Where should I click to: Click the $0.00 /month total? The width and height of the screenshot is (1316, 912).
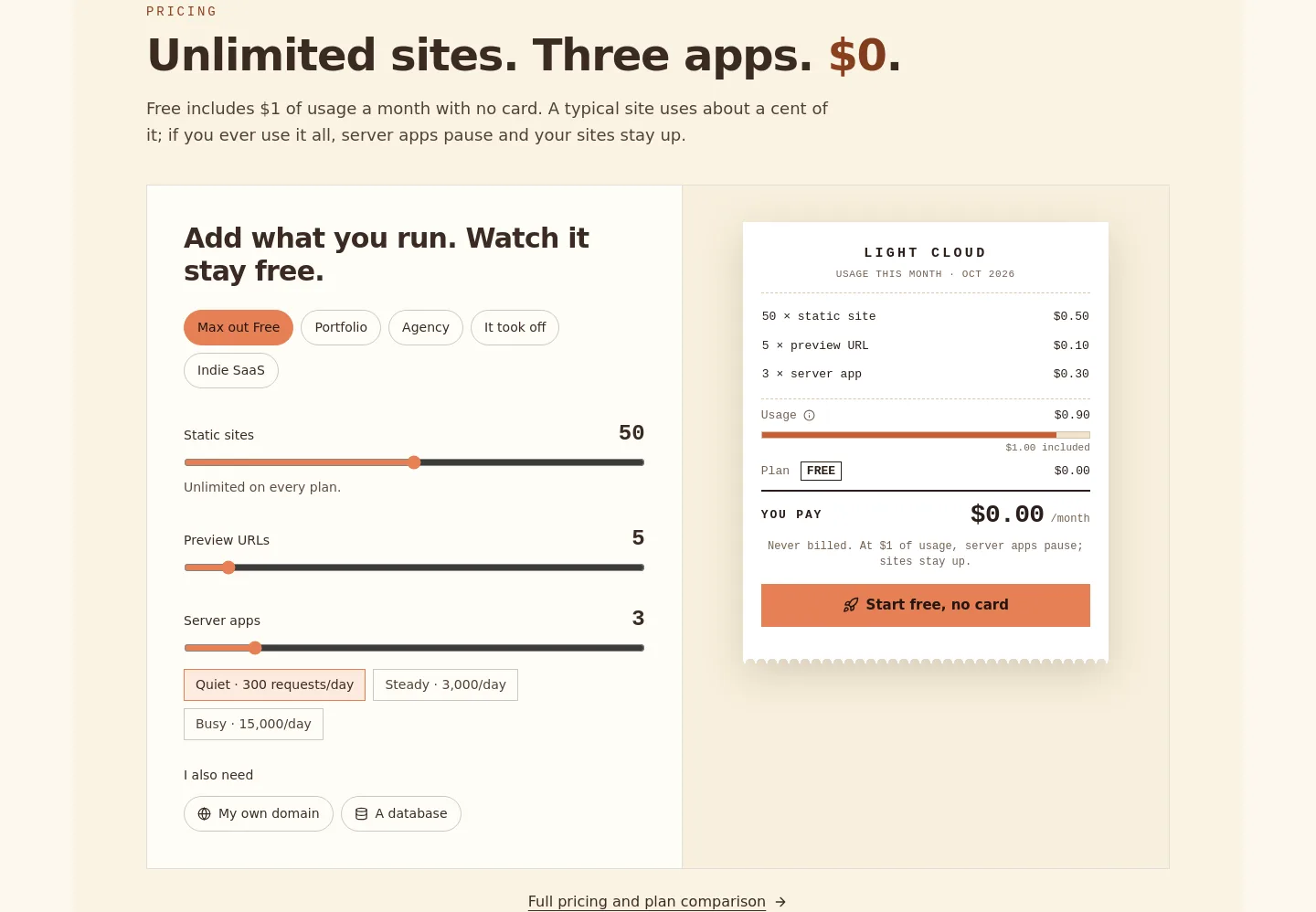click(1030, 514)
